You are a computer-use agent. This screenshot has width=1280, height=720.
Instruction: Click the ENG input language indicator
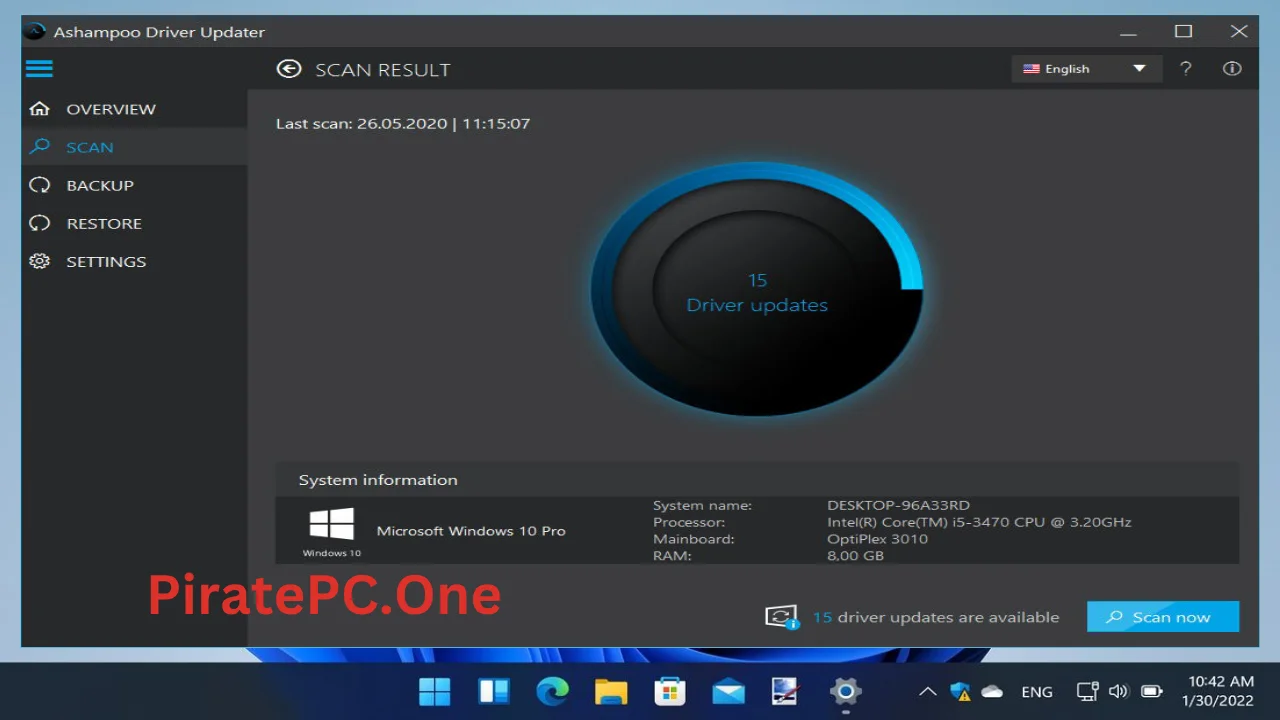tap(1037, 691)
